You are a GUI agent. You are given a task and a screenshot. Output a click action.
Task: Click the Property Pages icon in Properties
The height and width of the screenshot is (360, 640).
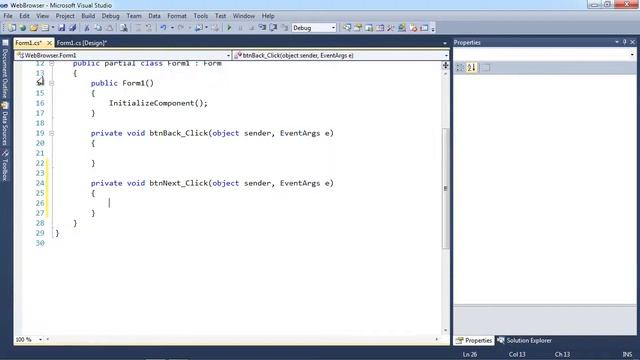click(486, 68)
